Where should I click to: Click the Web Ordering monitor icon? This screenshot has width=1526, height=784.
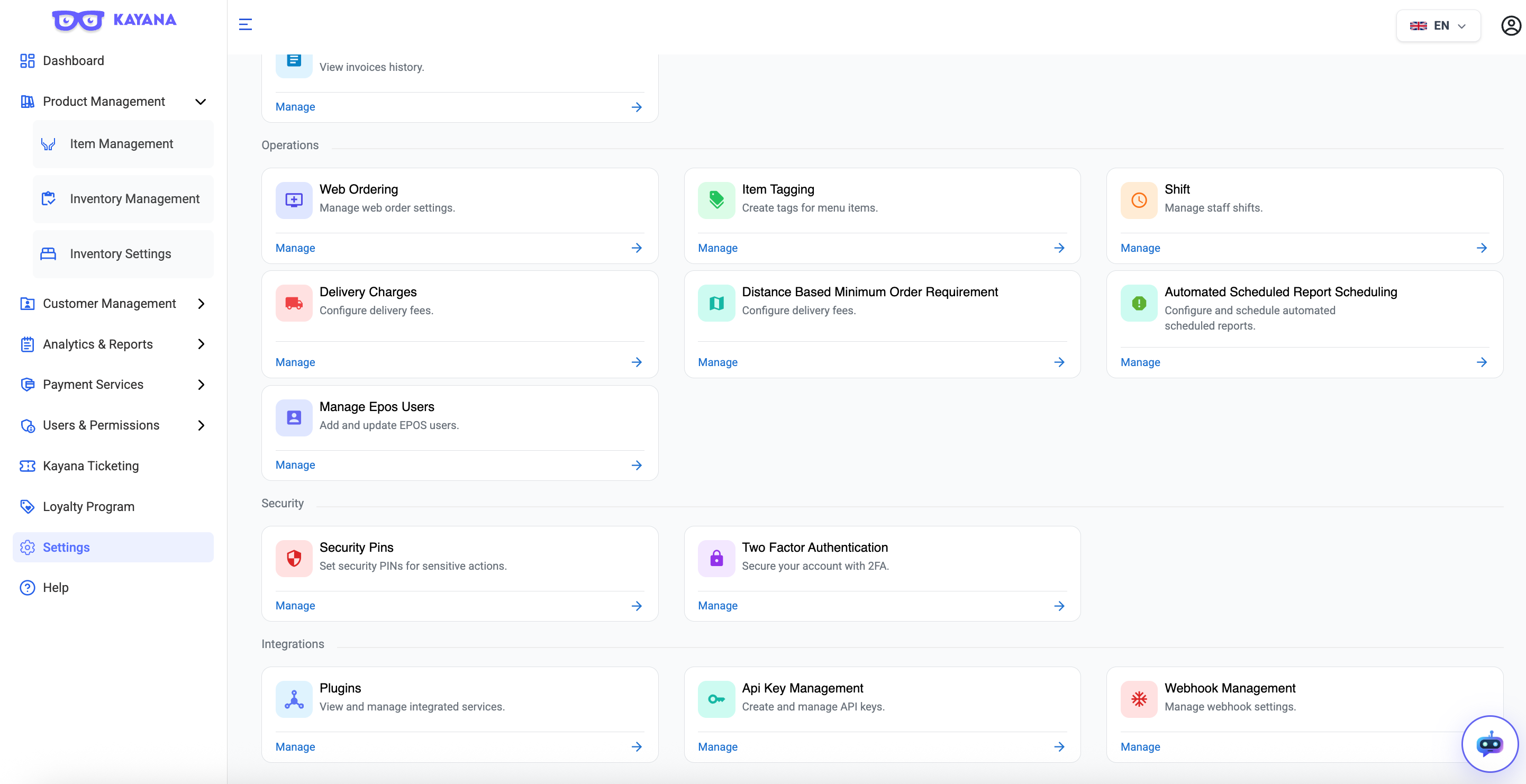tap(294, 200)
